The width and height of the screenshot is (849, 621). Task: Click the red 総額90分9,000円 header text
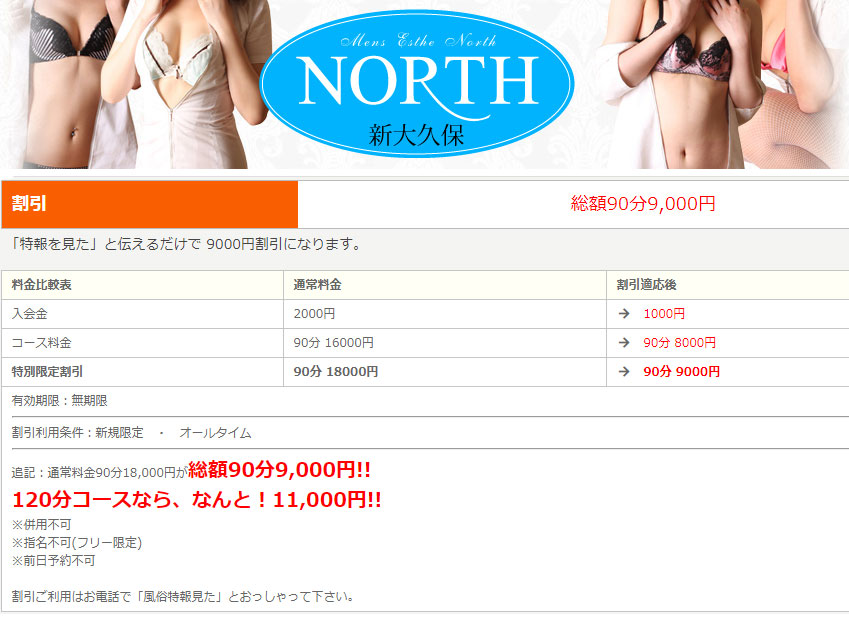(643, 204)
